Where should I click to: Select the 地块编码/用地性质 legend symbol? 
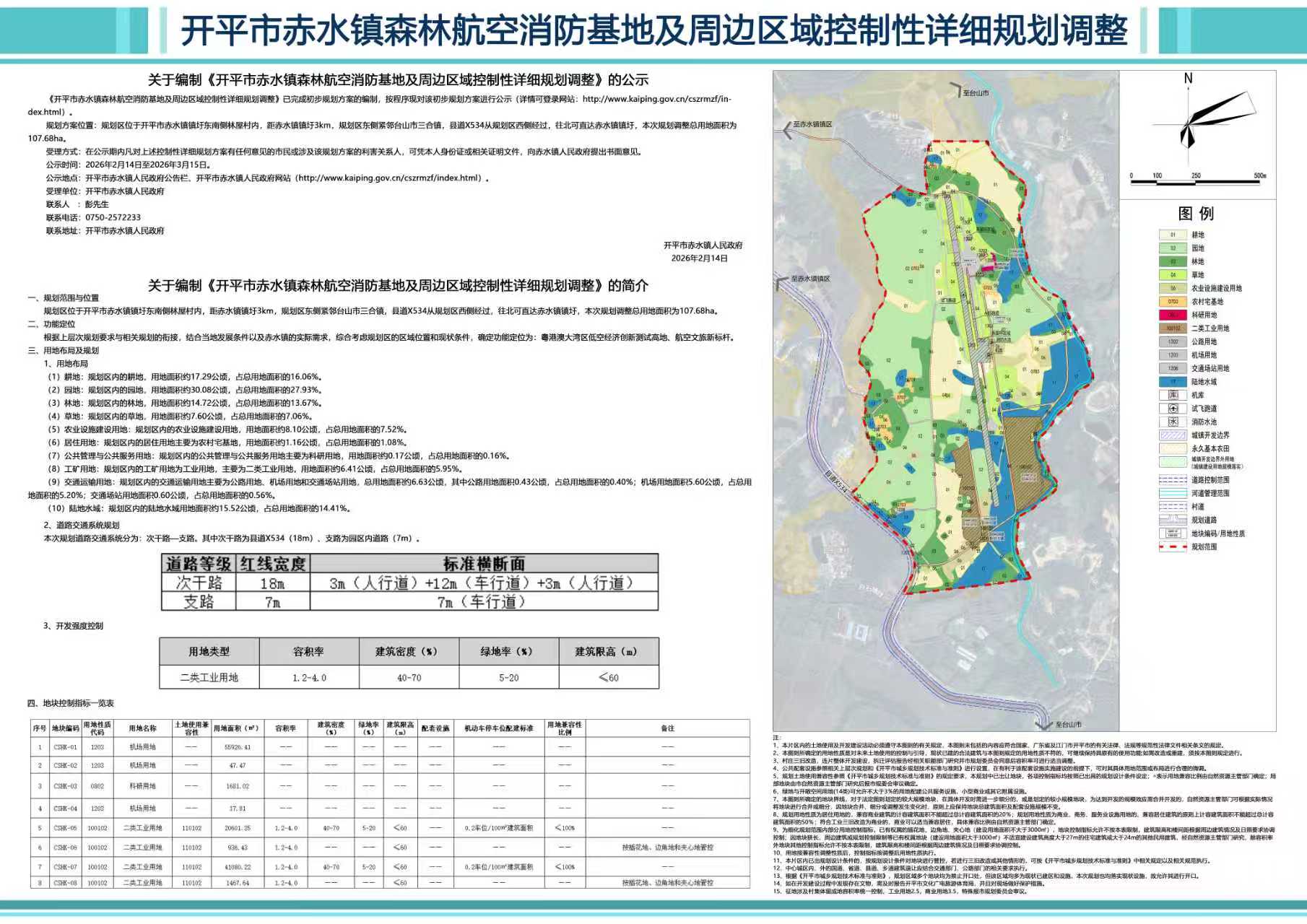[1173, 533]
